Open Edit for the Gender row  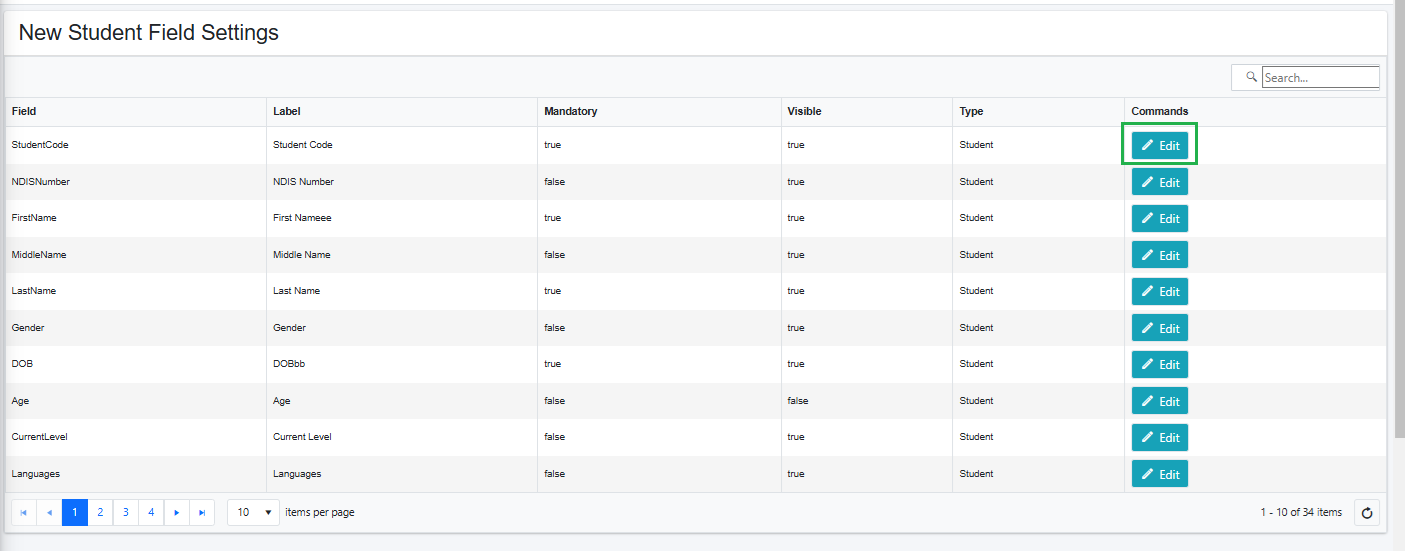pyautogui.click(x=1160, y=328)
